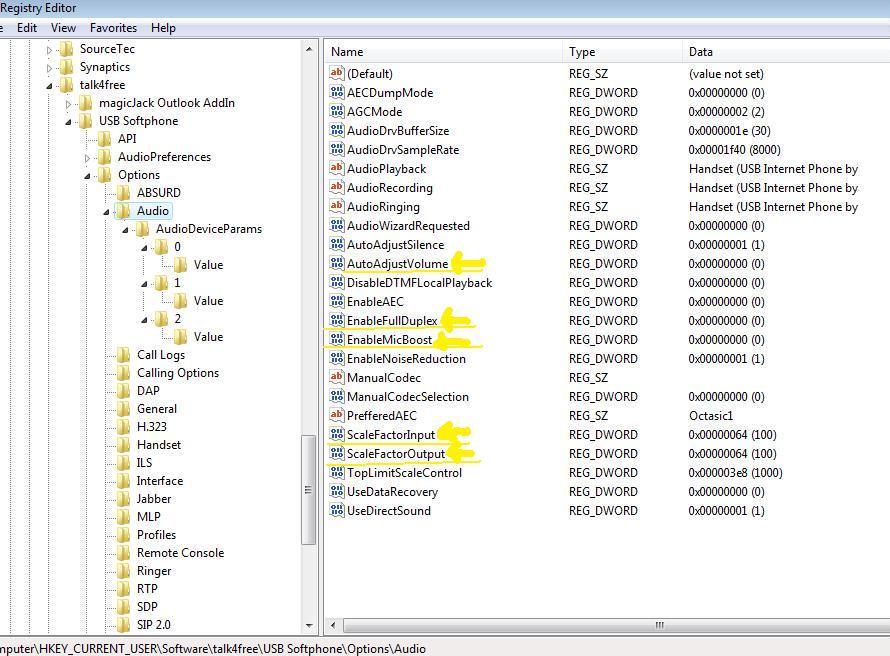Click the AudioRinging string value icon
This screenshot has width=890, height=656.
337,206
